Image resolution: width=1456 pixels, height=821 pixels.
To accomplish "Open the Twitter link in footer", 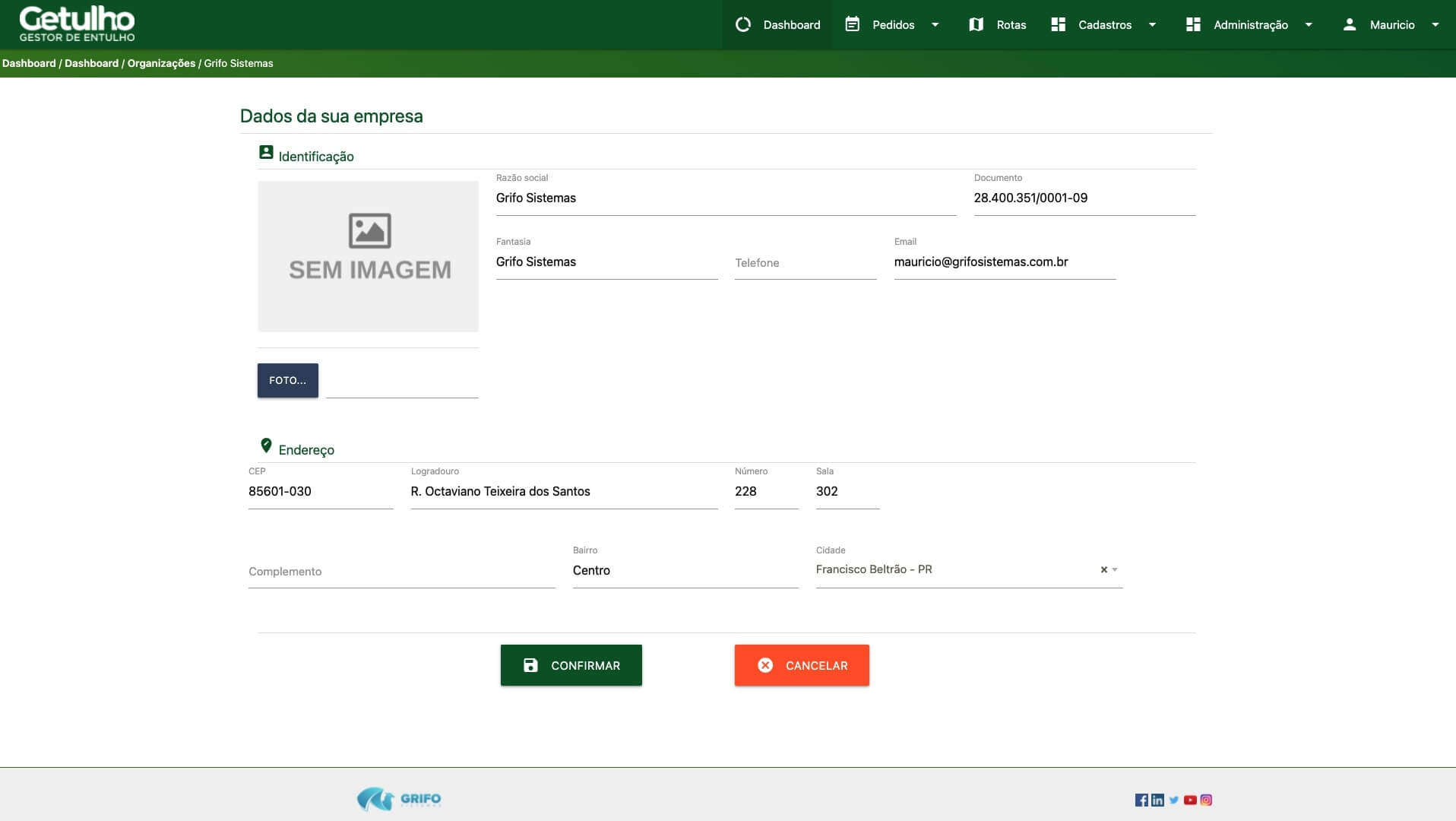I will coord(1174,800).
